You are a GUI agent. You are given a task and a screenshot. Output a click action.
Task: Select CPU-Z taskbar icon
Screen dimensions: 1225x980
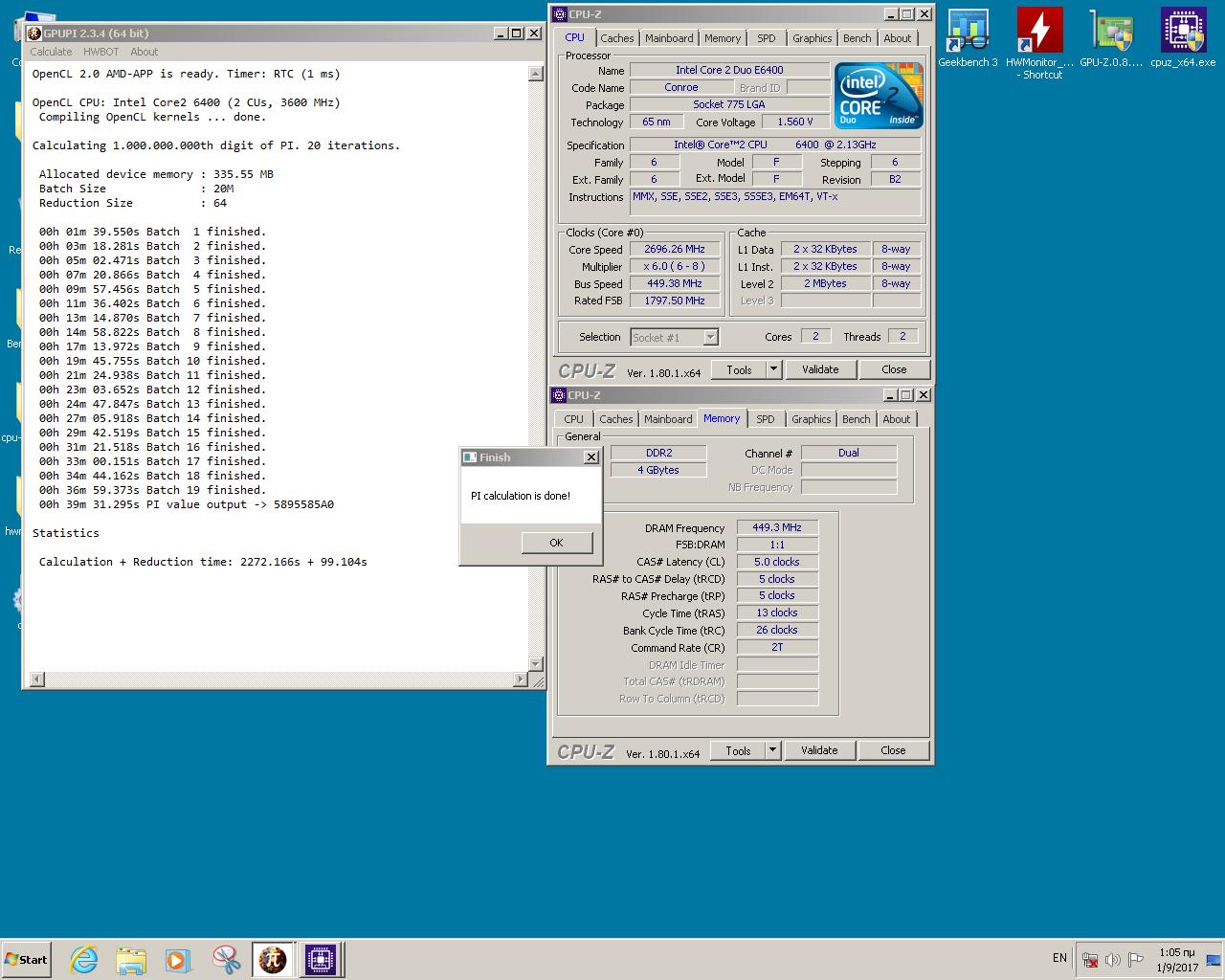(x=321, y=960)
